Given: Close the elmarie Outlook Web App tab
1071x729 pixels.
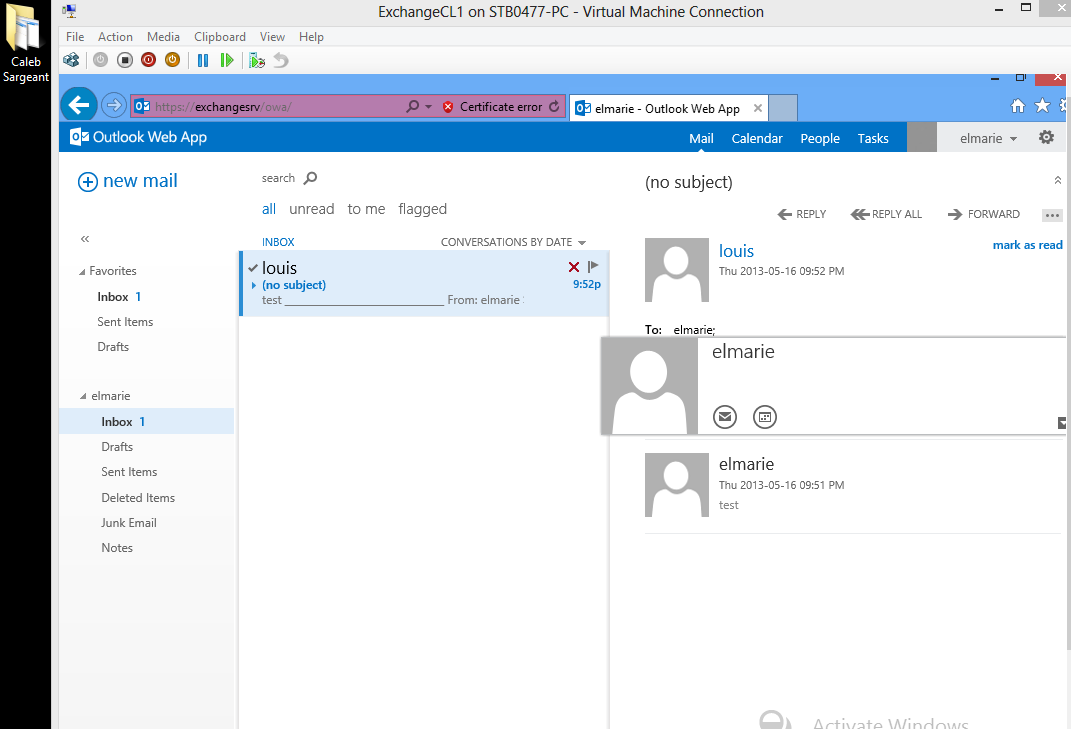Looking at the screenshot, I should point(757,108).
